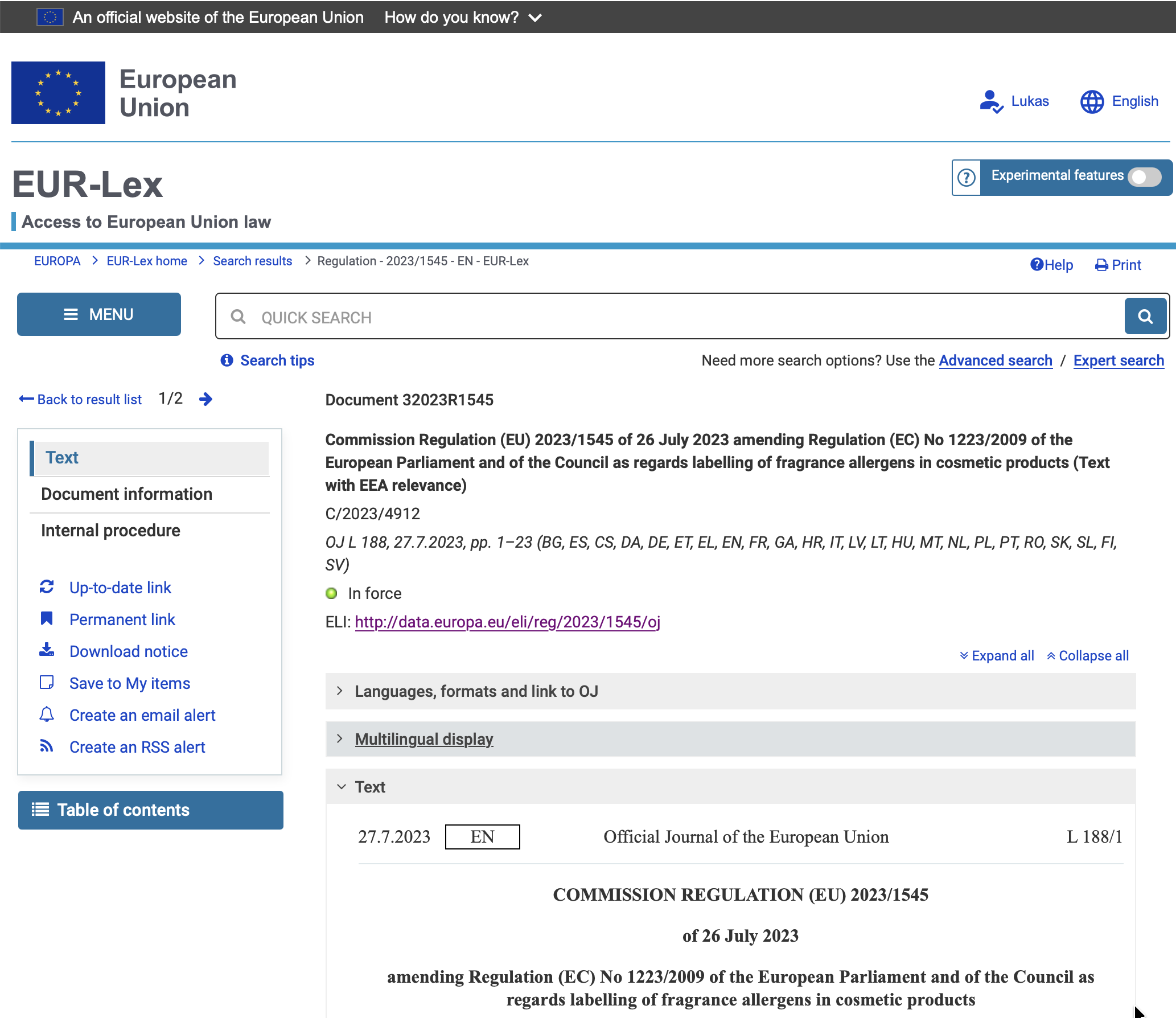Click the European Union flag logo
This screenshot has width=1176, height=1018.
click(x=58, y=93)
